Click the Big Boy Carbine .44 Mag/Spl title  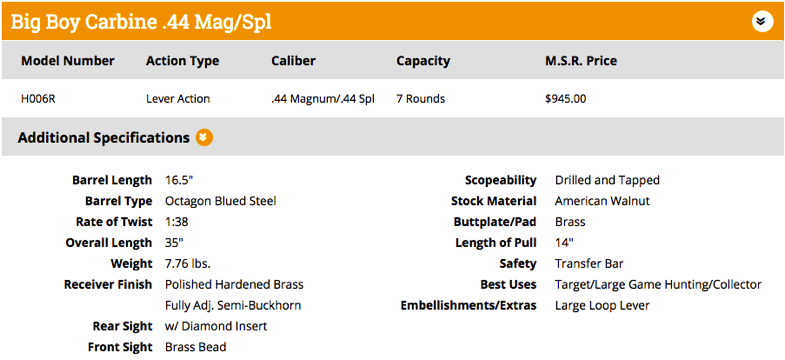point(141,22)
